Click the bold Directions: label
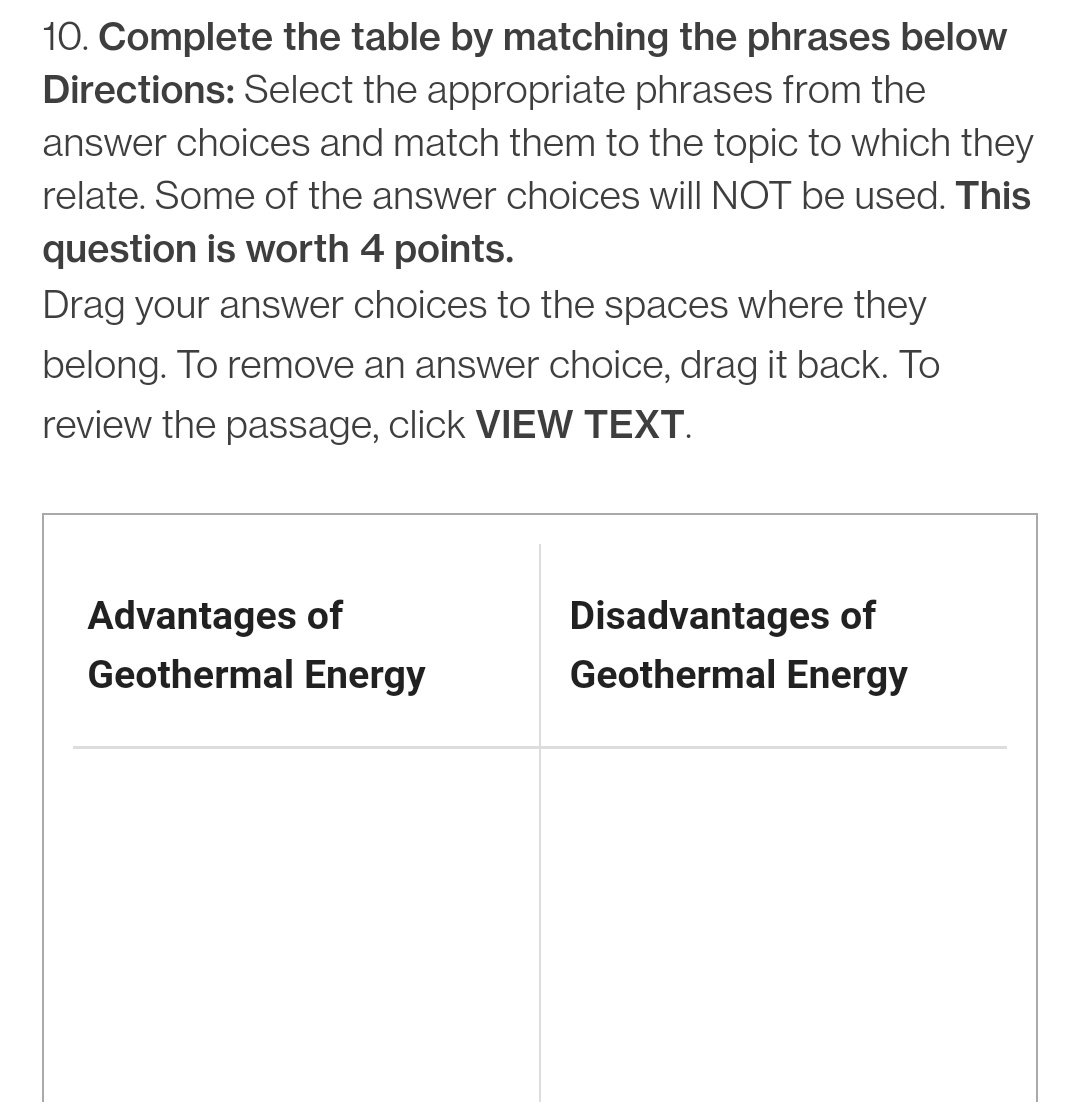 pyautogui.click(x=138, y=90)
